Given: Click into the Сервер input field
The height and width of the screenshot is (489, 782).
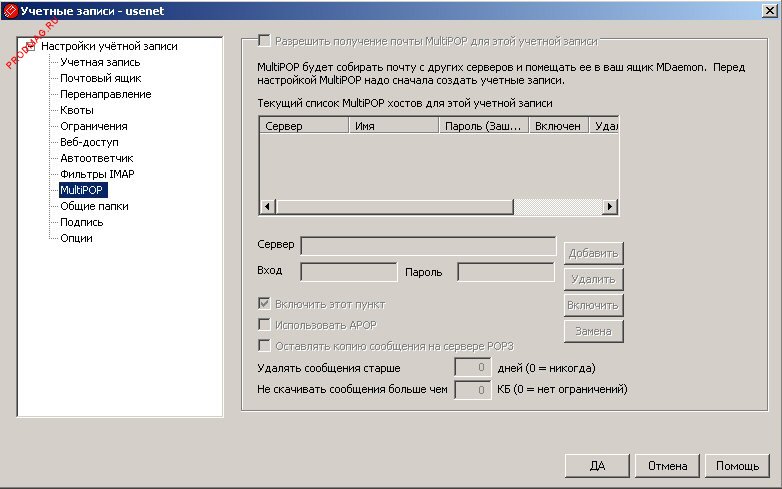Looking at the screenshot, I should 428,246.
